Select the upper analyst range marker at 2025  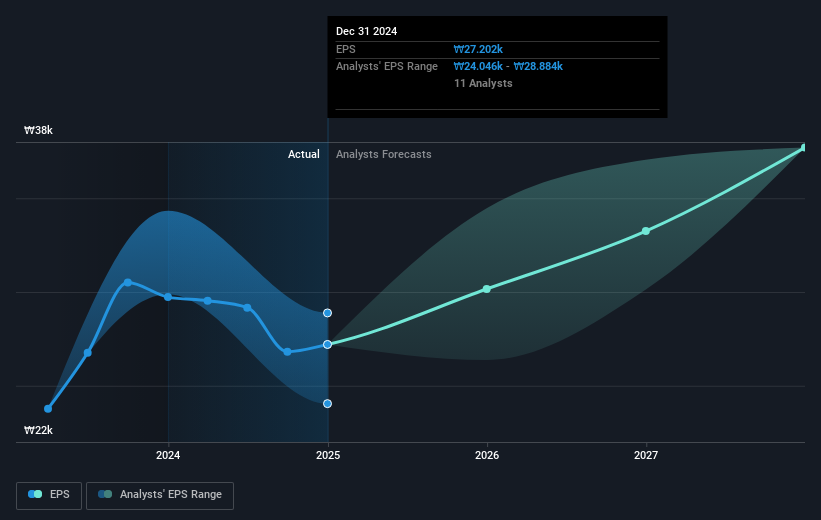pos(327,313)
